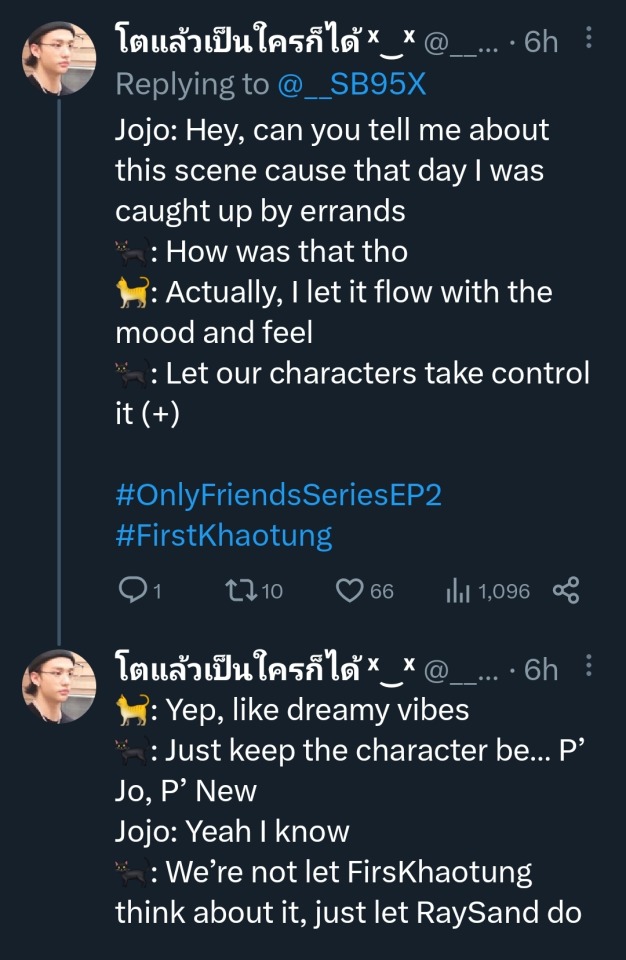Image resolution: width=626 pixels, height=960 pixels.
Task: Open the @__SB95X mention link
Action: tap(353, 85)
